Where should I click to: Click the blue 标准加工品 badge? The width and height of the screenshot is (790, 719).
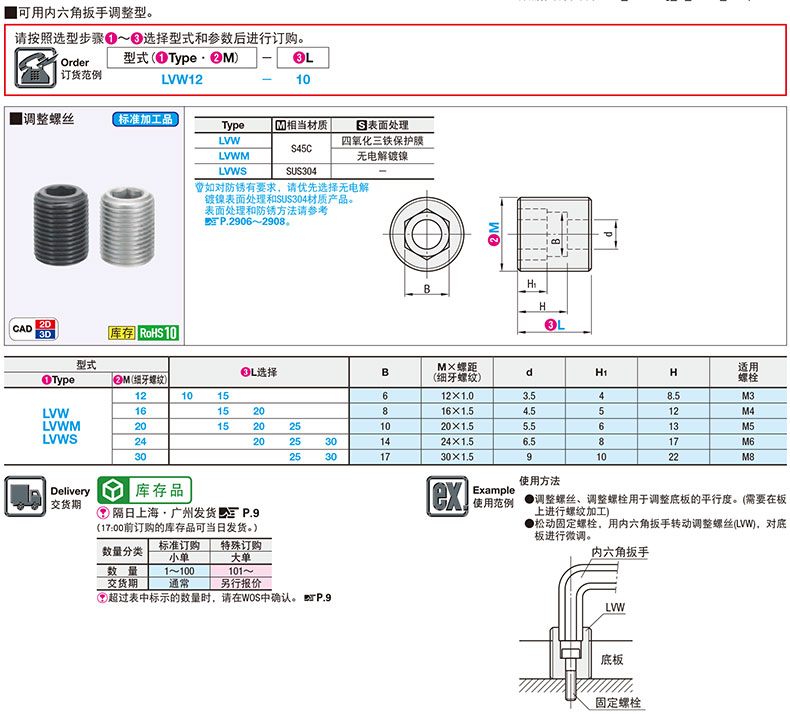tap(146, 119)
